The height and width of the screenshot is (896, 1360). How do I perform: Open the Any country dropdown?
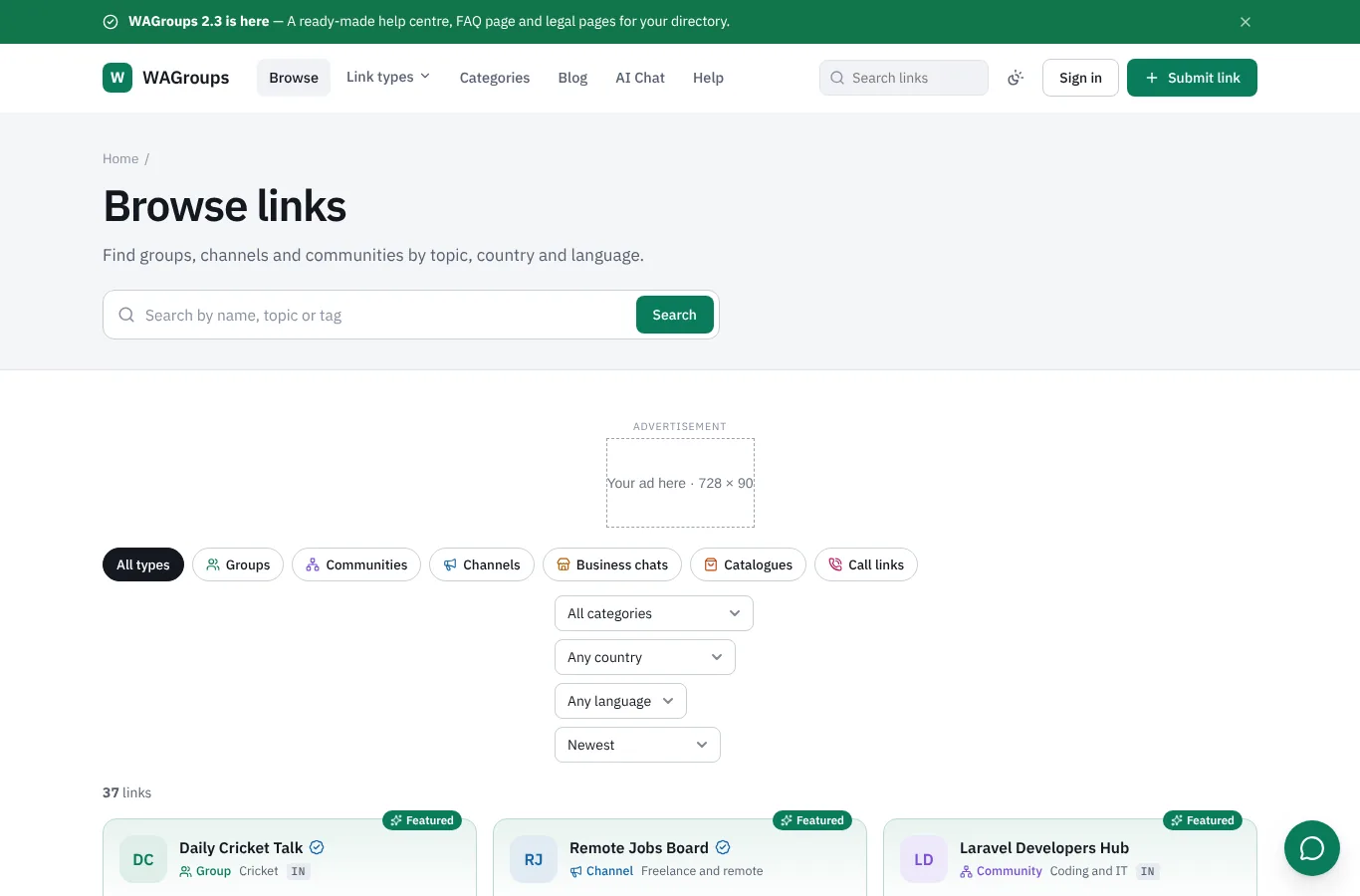tap(645, 657)
